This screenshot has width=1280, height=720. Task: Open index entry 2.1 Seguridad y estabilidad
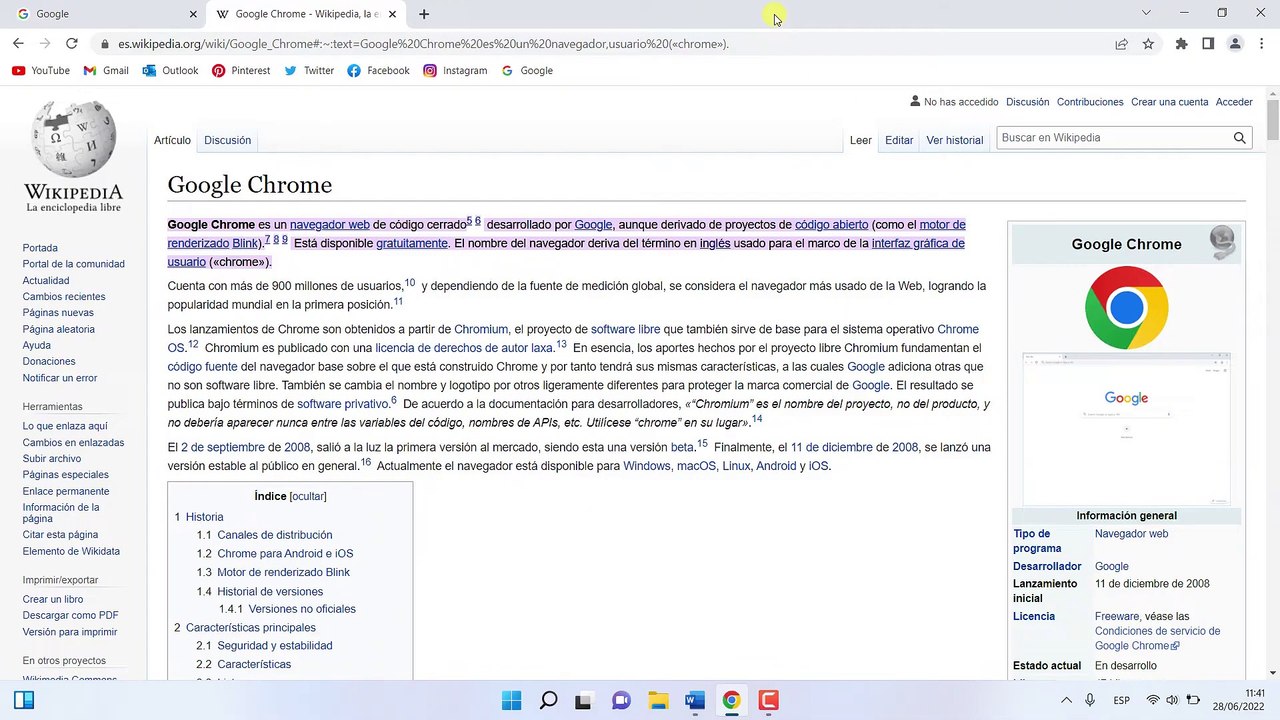pyautogui.click(x=264, y=646)
